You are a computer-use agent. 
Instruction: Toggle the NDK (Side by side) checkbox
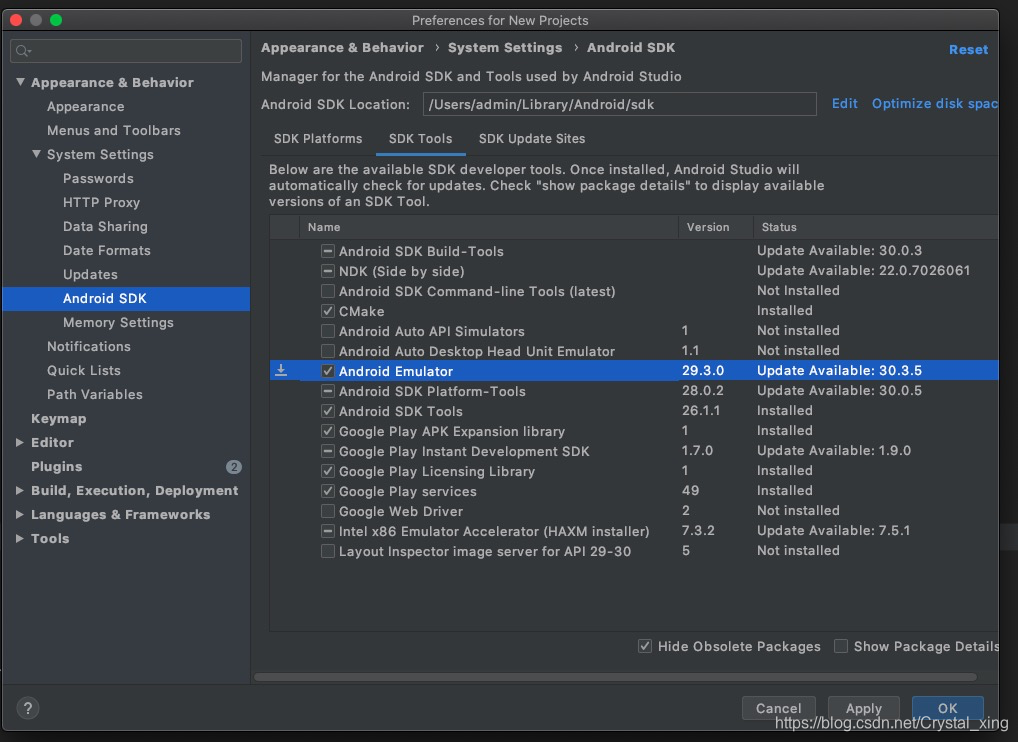tap(328, 271)
